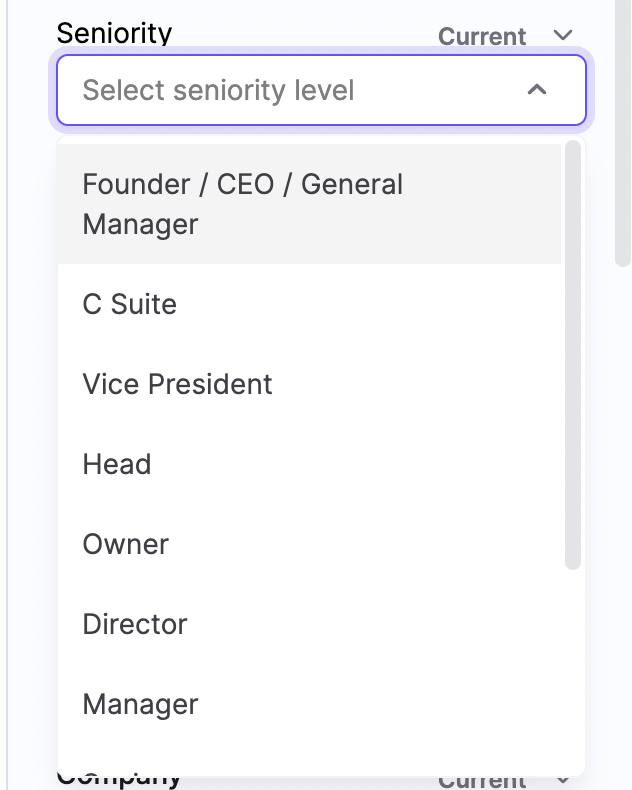This screenshot has height=790, width=632.
Task: Choose the C Suite option
Action: coord(130,304)
